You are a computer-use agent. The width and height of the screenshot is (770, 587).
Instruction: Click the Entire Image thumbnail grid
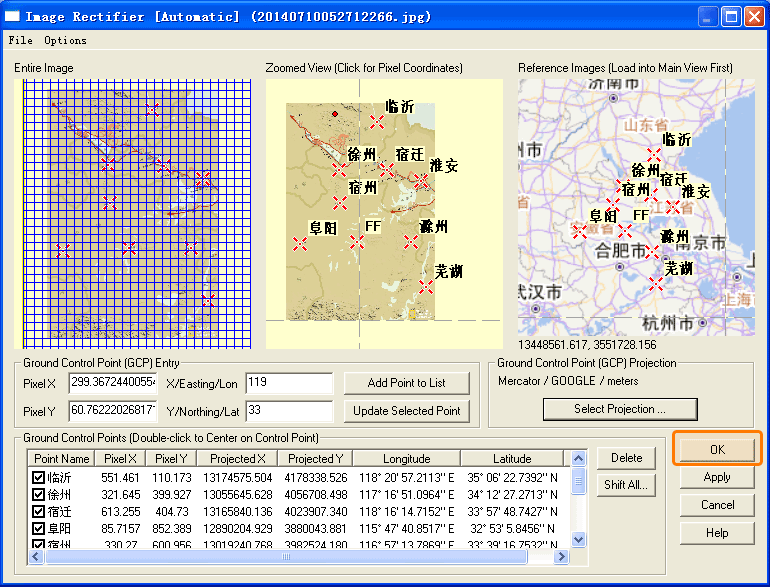[134, 214]
